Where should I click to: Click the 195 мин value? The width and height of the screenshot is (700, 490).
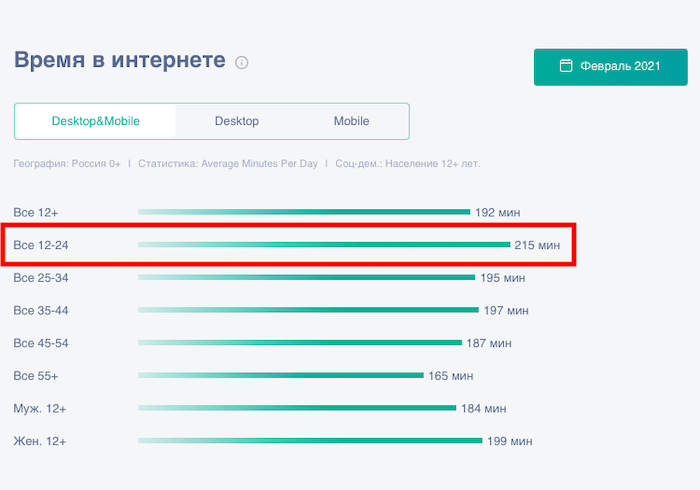[503, 278]
